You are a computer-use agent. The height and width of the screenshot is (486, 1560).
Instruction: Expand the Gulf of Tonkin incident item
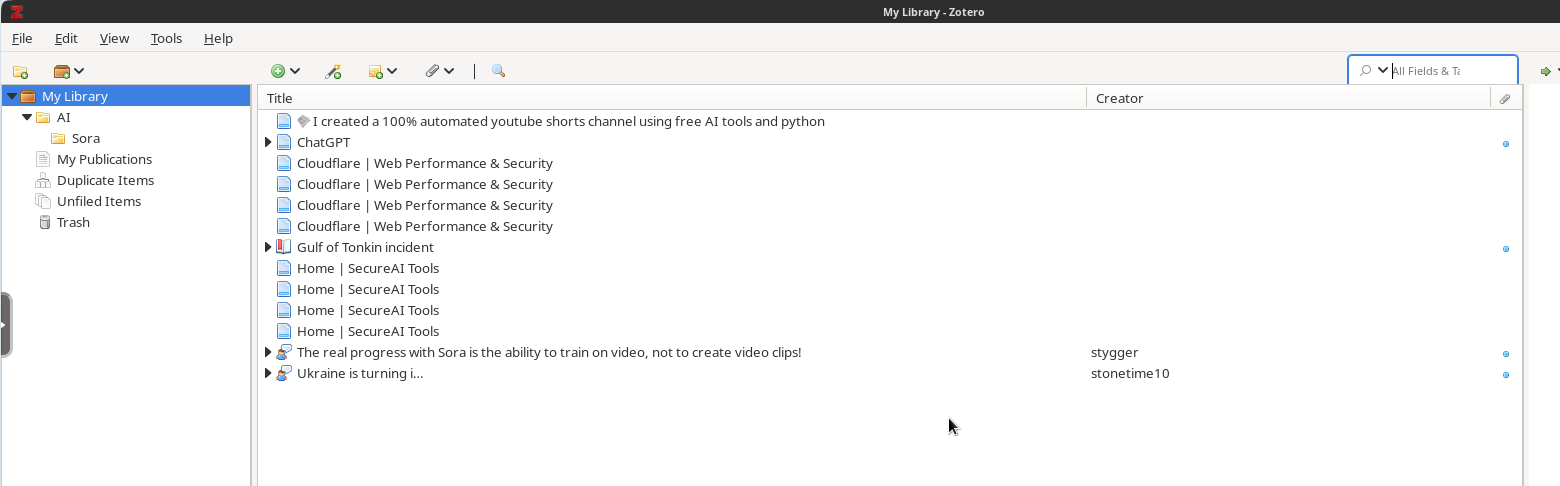pos(268,247)
